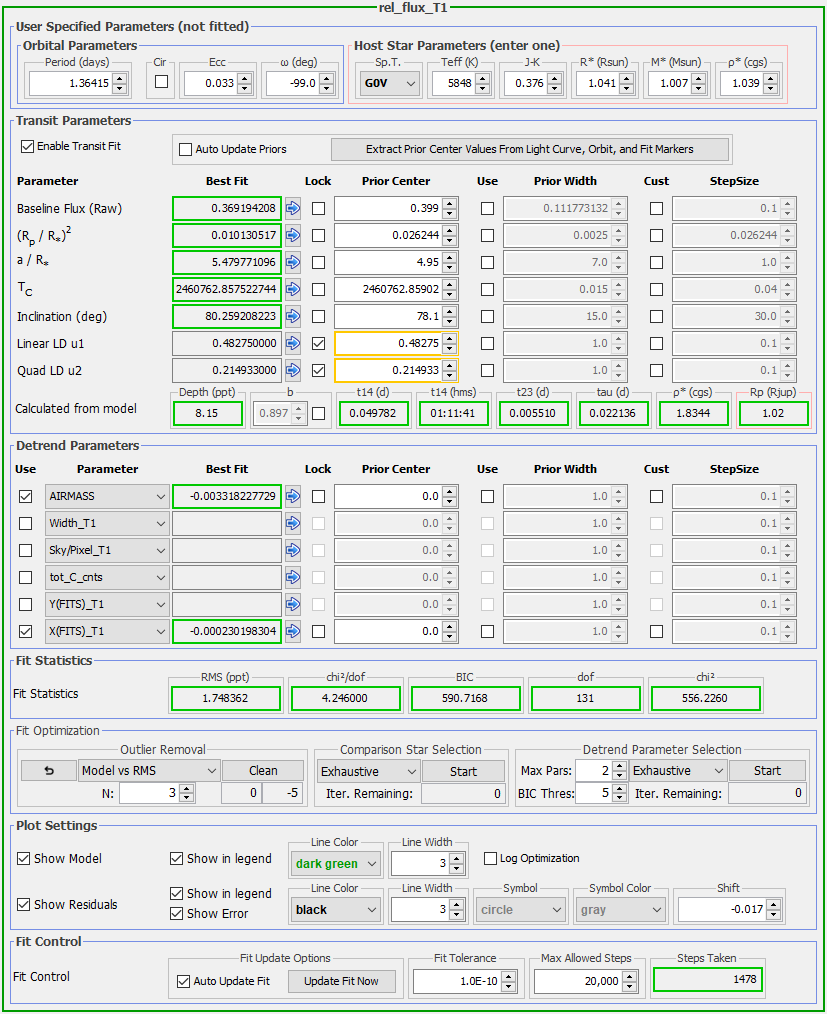Open the X(FITS)_T1 detrend dropdown
Image resolution: width=827 pixels, height=1014 pixels.
click(107, 631)
